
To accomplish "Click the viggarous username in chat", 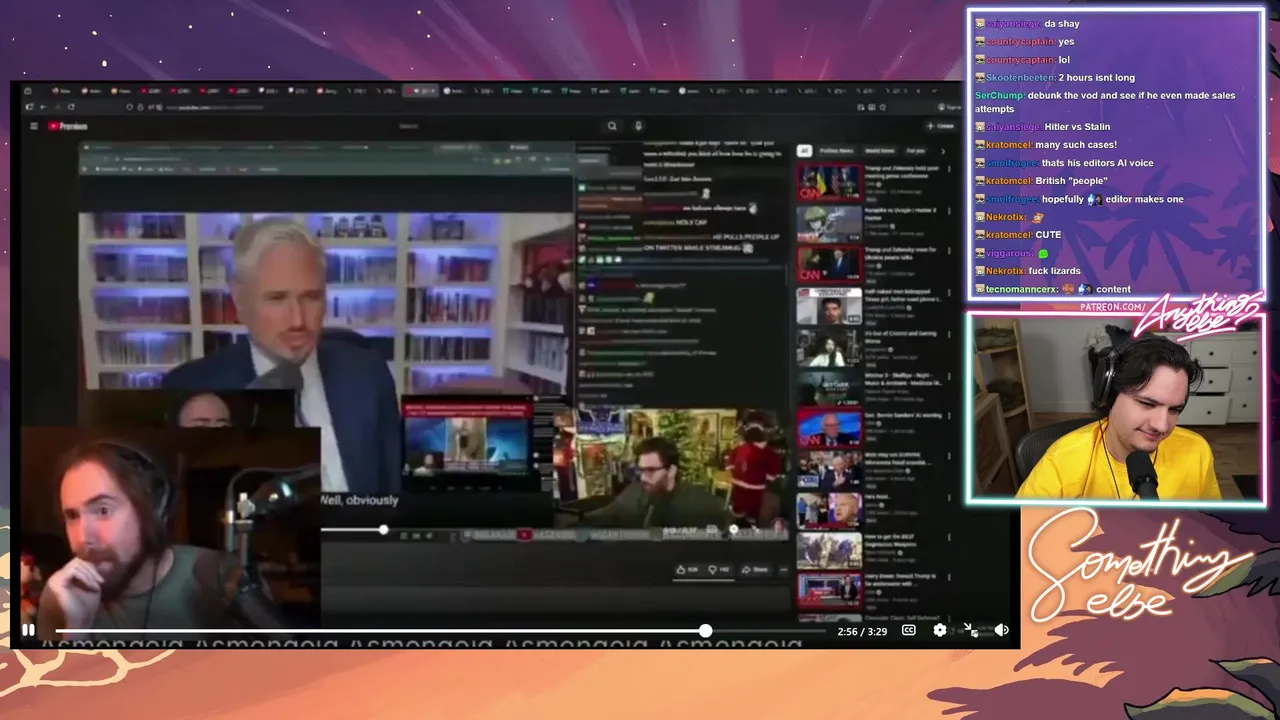I will tap(1009, 253).
